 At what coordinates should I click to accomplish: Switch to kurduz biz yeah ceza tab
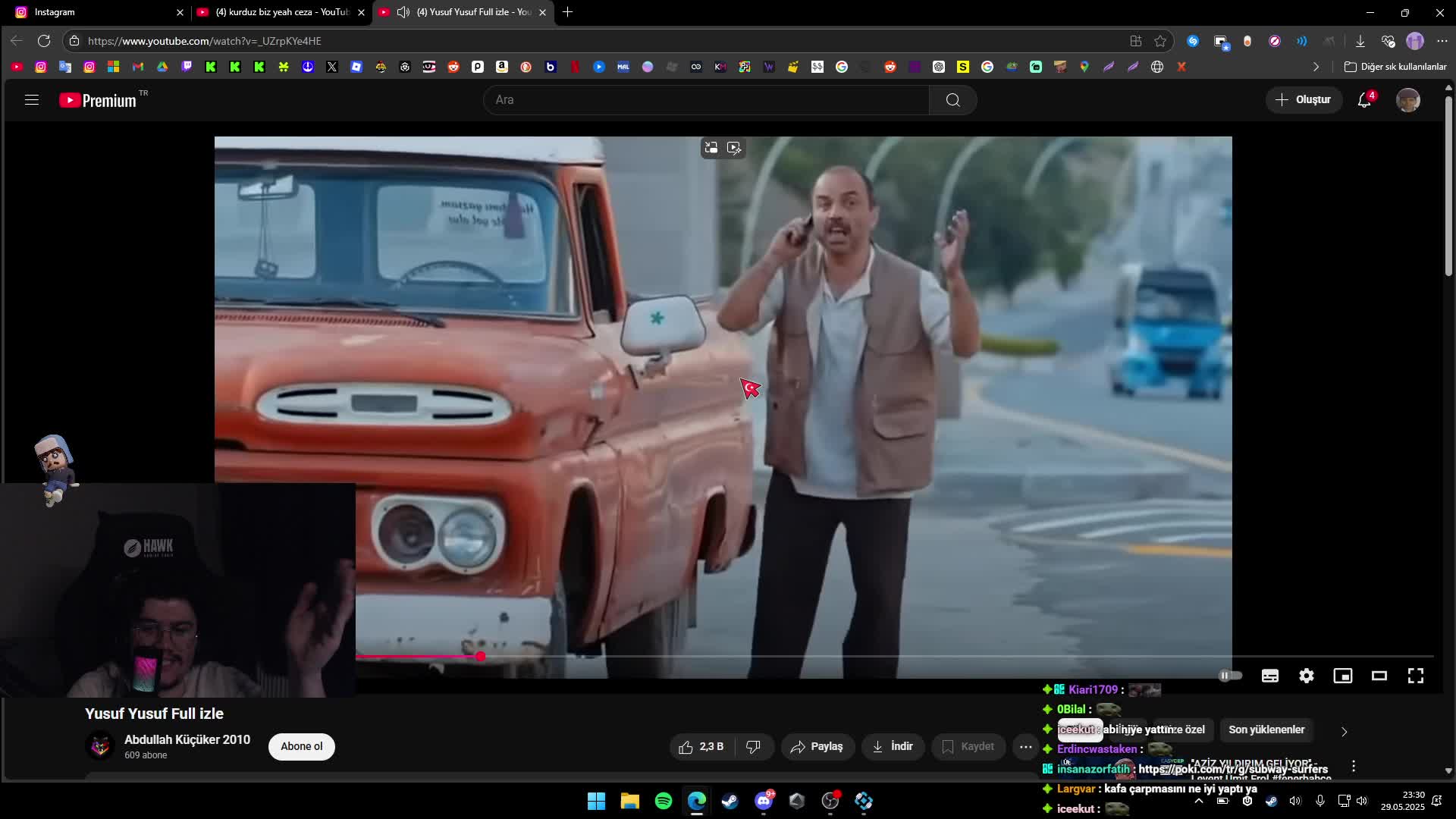point(281,12)
